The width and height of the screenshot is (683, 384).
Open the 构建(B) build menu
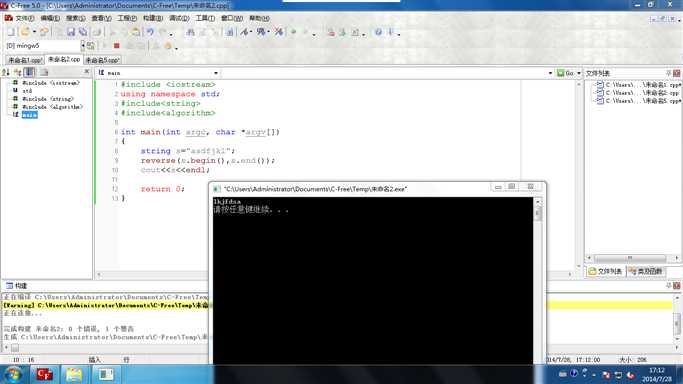pyautogui.click(x=153, y=18)
